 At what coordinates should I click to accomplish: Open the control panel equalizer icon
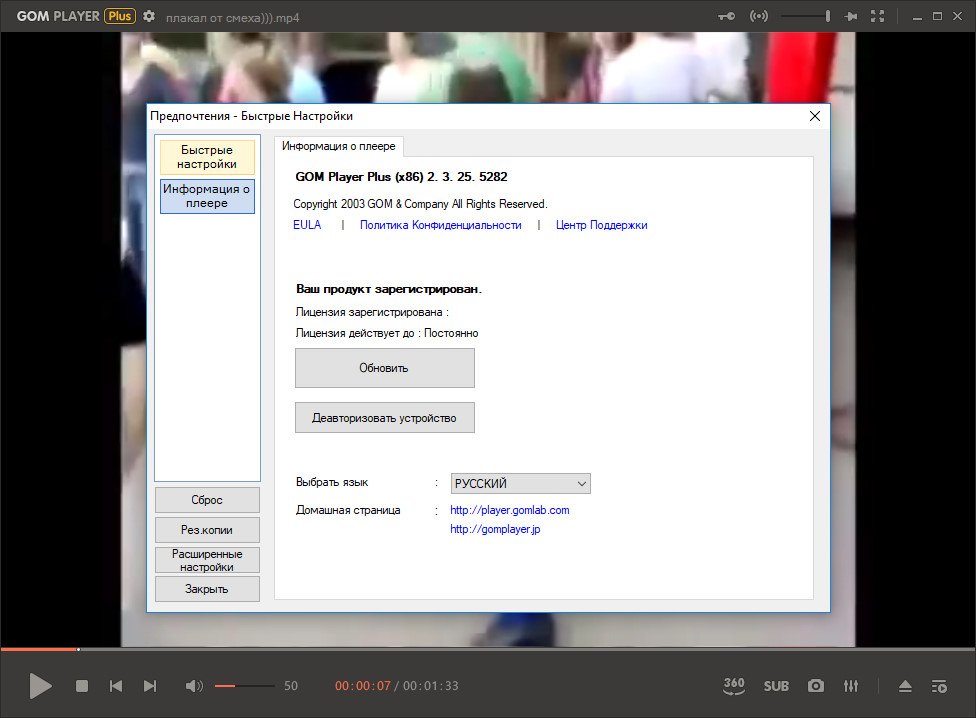(x=851, y=686)
